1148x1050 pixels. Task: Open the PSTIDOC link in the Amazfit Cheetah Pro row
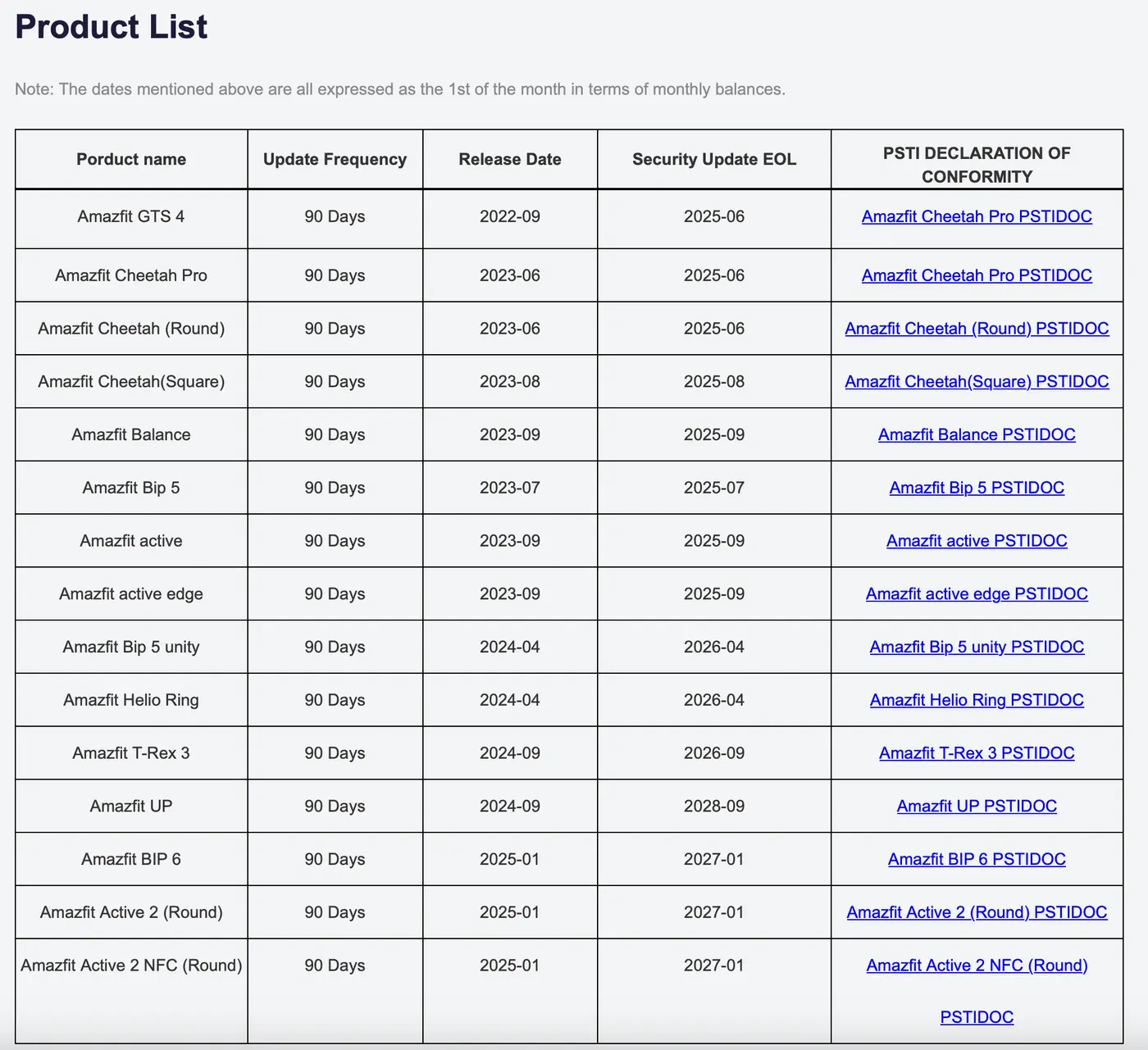pos(976,275)
